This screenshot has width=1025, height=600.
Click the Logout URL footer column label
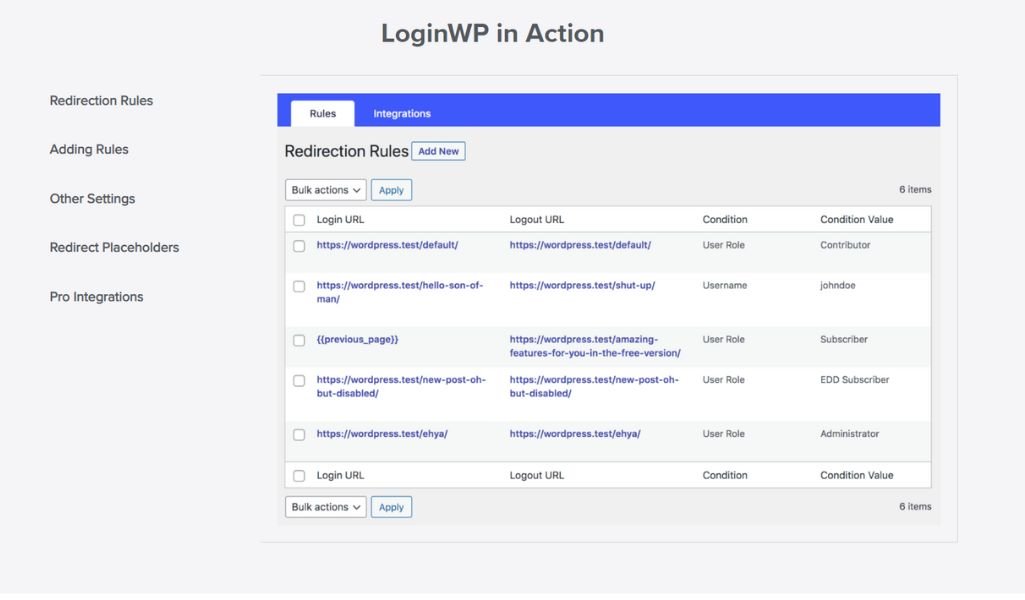[536, 476]
